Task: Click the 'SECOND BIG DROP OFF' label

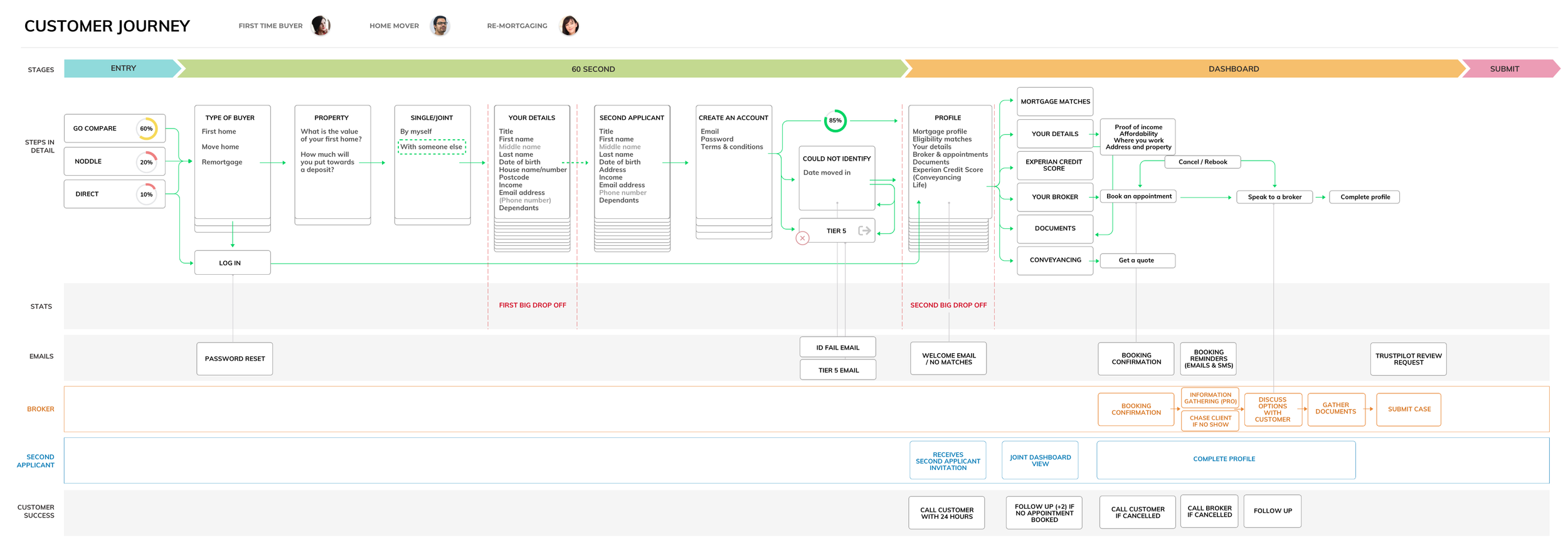Action: [x=948, y=306]
